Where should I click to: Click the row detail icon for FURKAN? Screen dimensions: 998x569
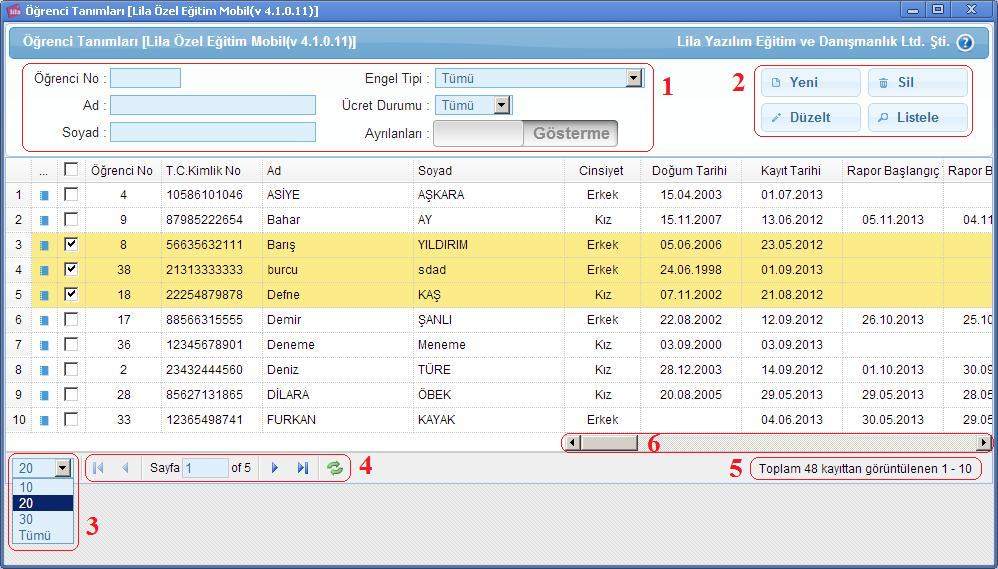pyautogui.click(x=44, y=421)
